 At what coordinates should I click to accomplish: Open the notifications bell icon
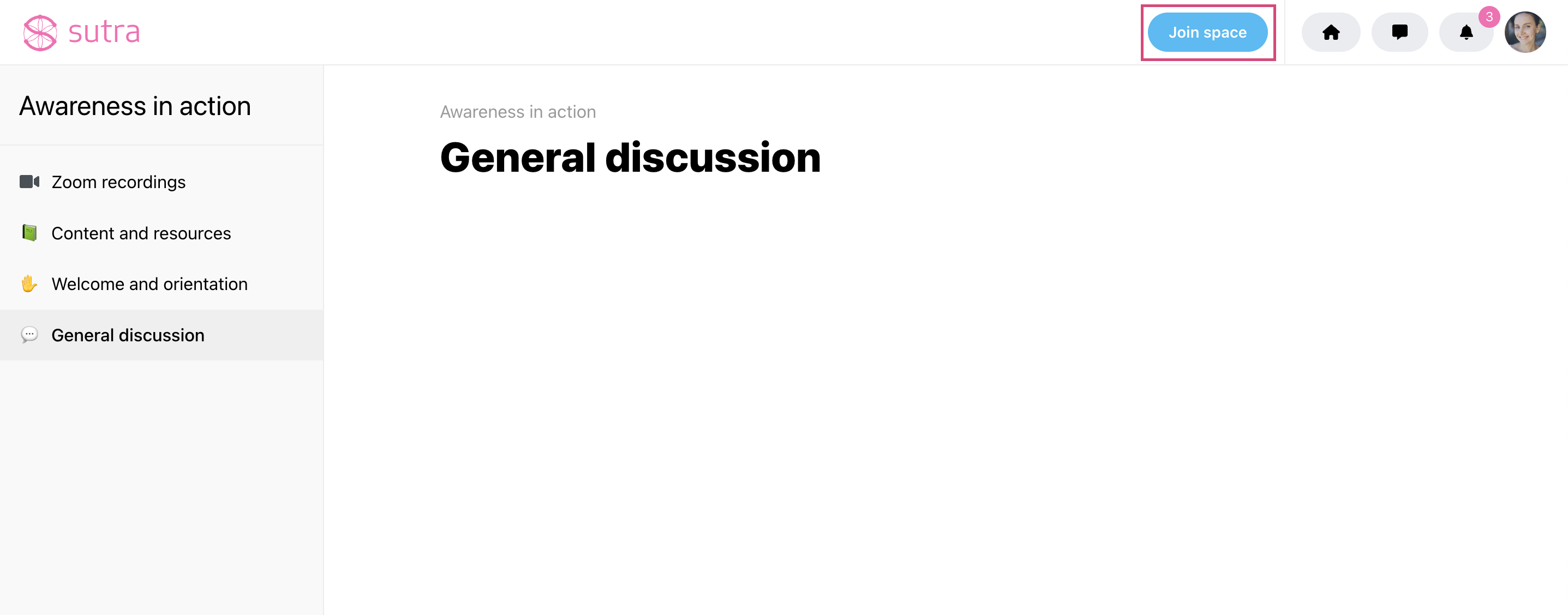[1466, 32]
